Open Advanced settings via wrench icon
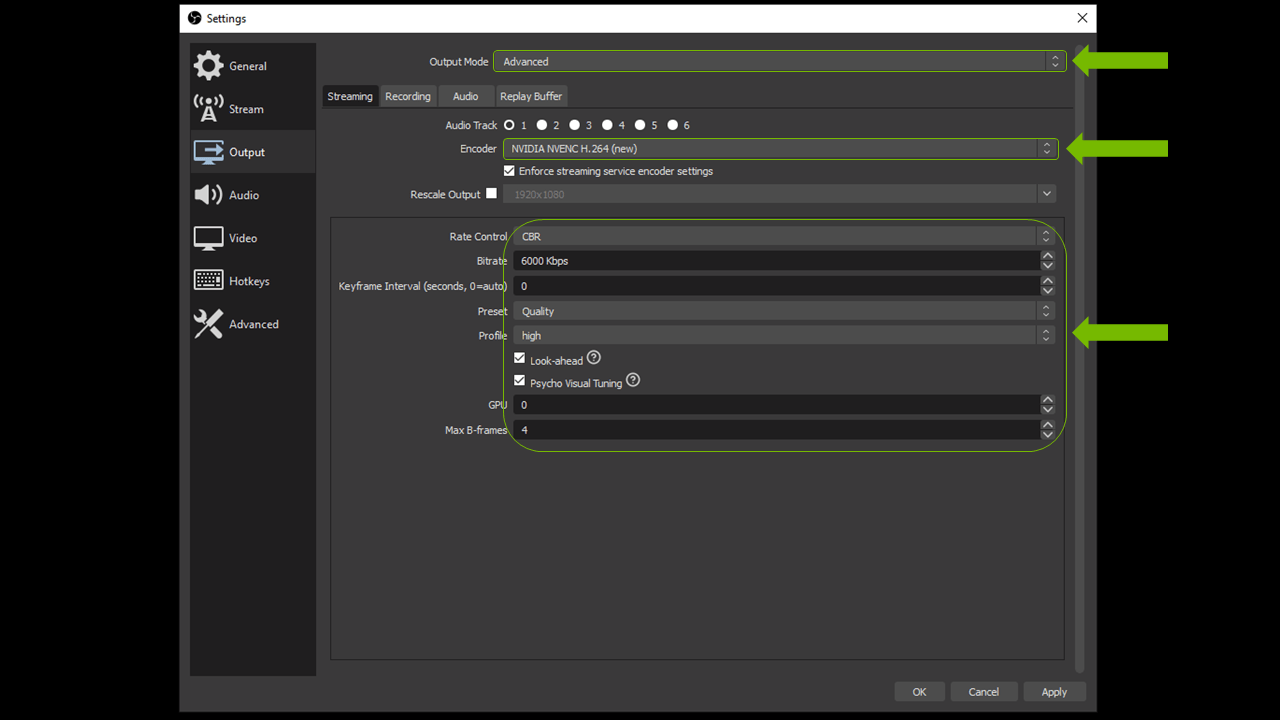Viewport: 1280px width, 720px height. point(208,323)
